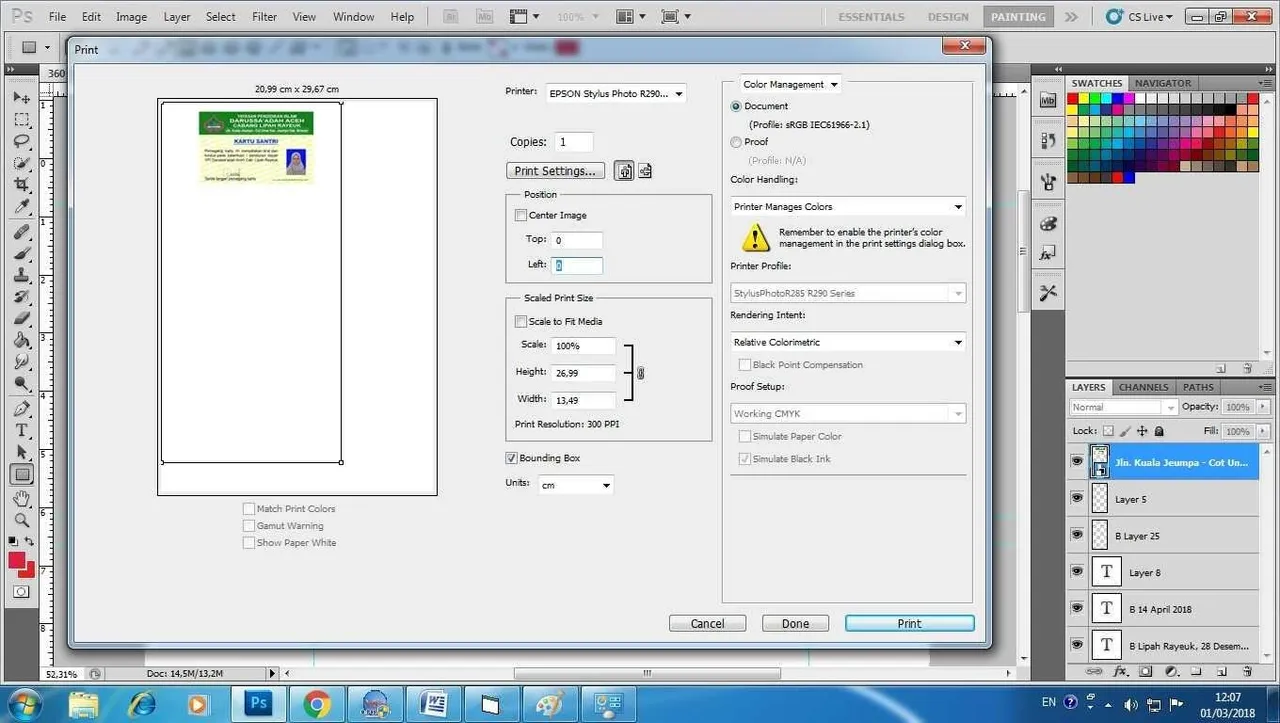Click the add layer mask icon
Screen dimensions: 1280x723
tap(1146, 671)
